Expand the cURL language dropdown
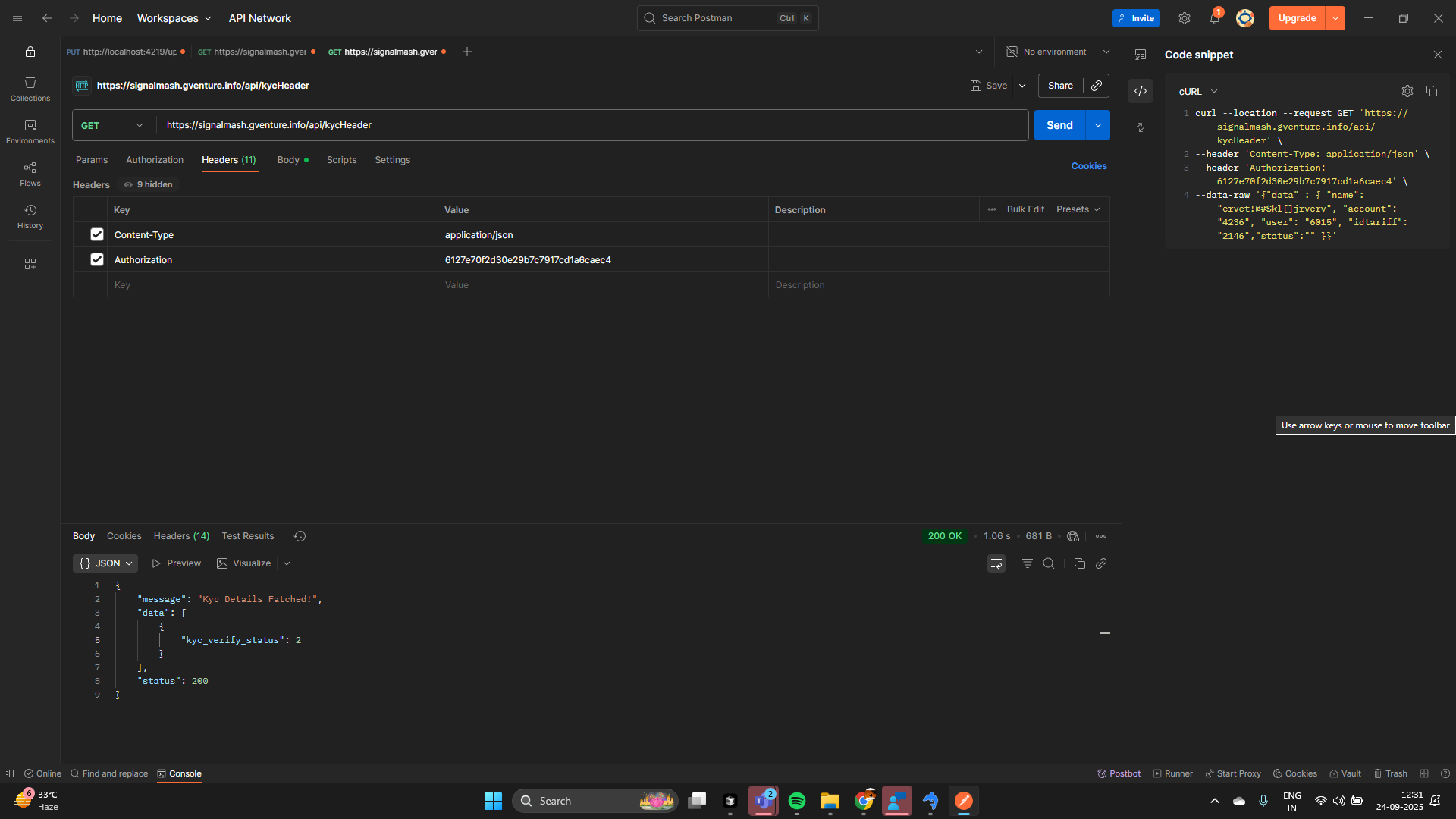The width and height of the screenshot is (1456, 819). [x=1198, y=91]
